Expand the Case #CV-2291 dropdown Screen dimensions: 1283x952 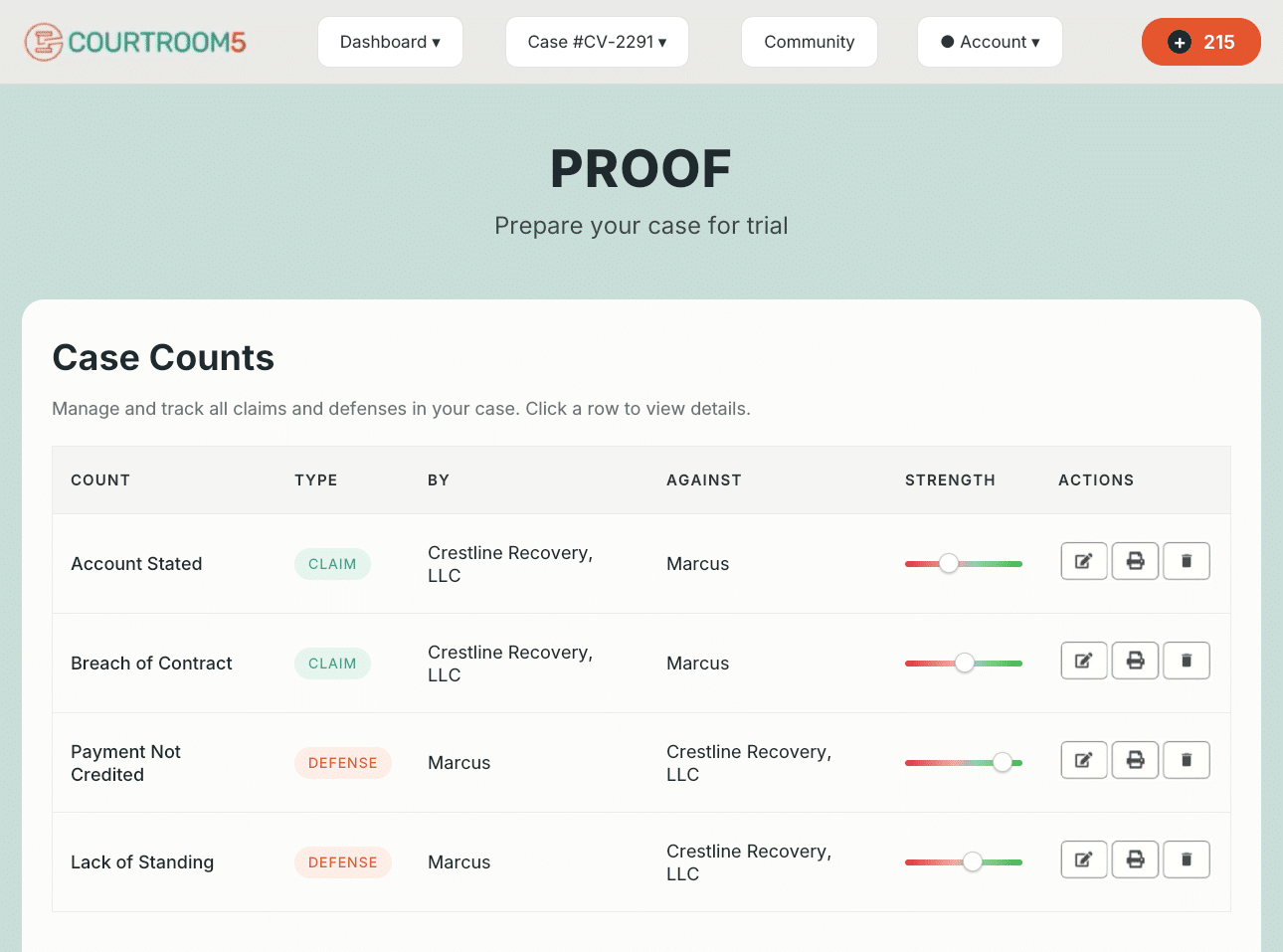[597, 42]
